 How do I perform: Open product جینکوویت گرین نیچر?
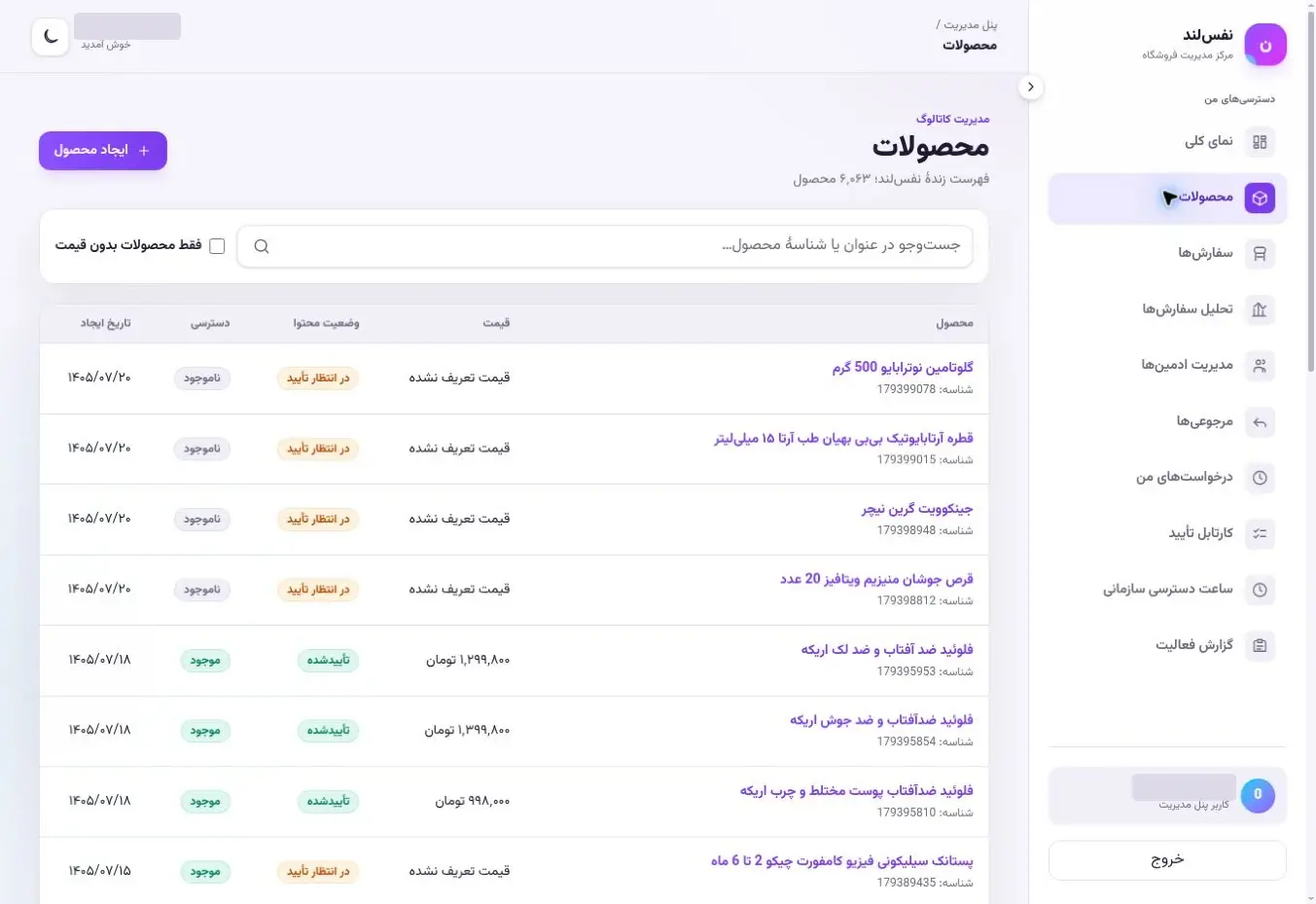(917, 509)
